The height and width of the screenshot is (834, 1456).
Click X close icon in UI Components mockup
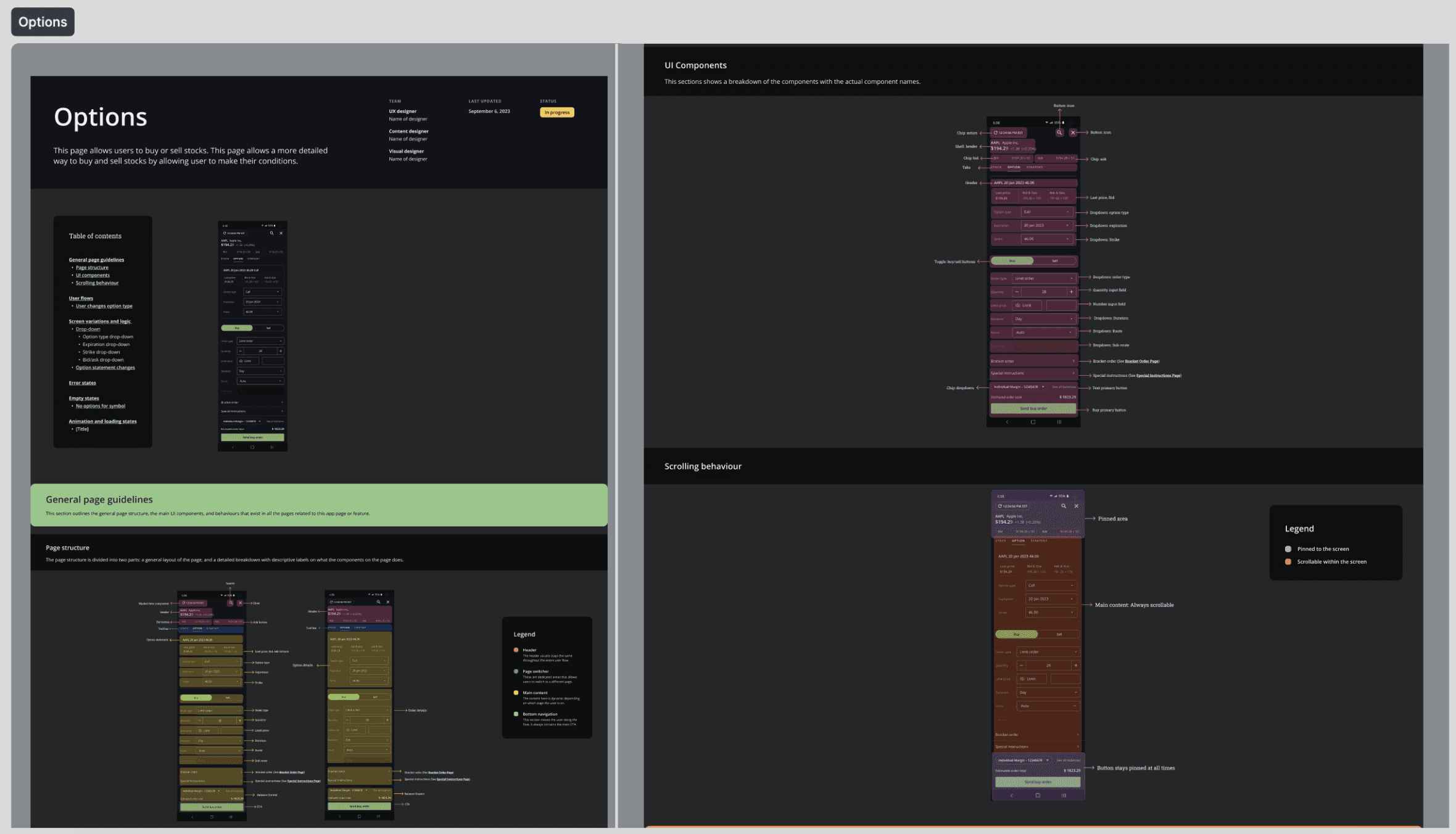1073,133
